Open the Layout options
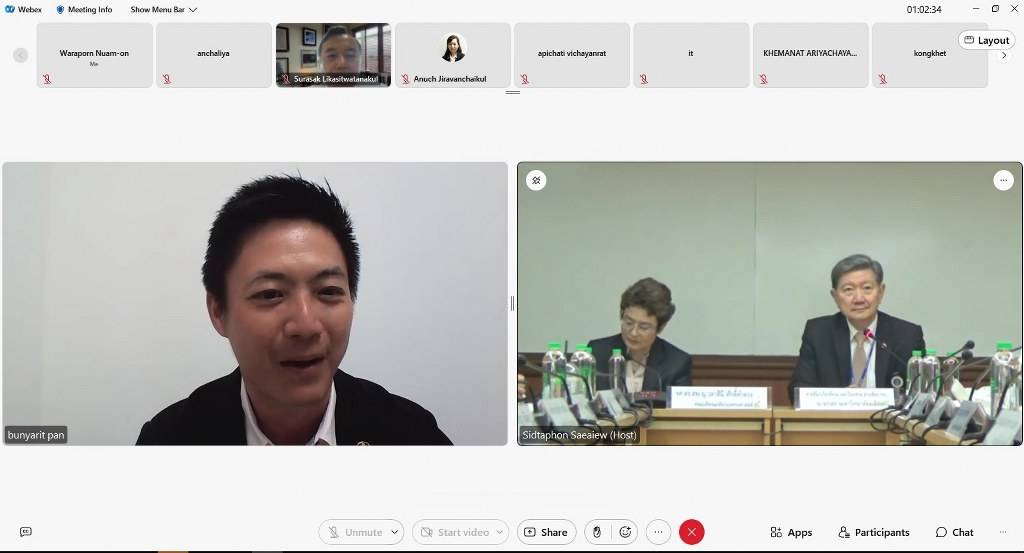The image size is (1024, 553). [987, 40]
